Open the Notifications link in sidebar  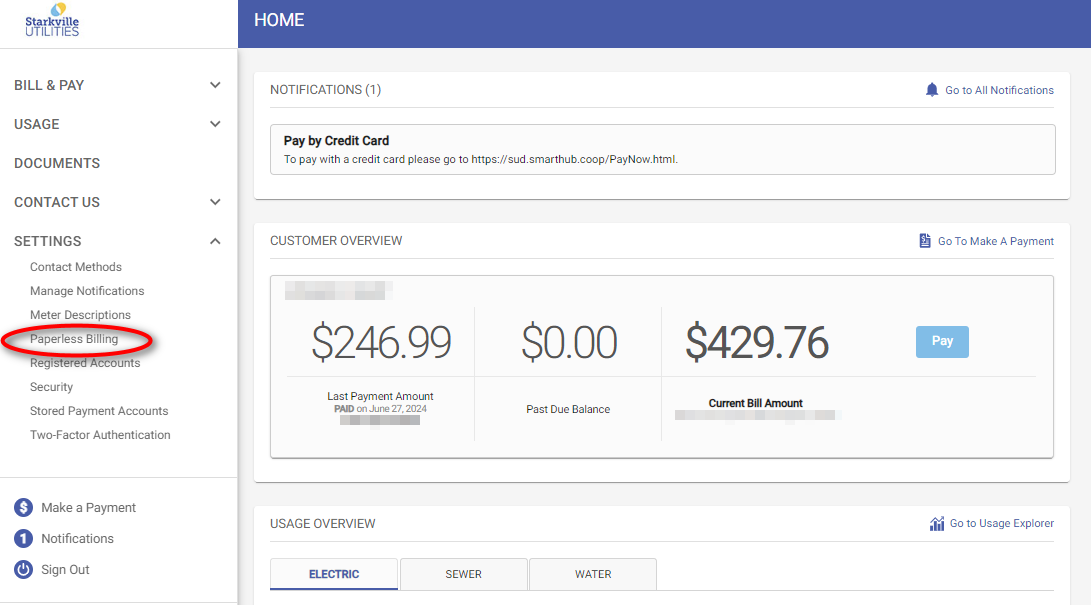[x=77, y=538]
